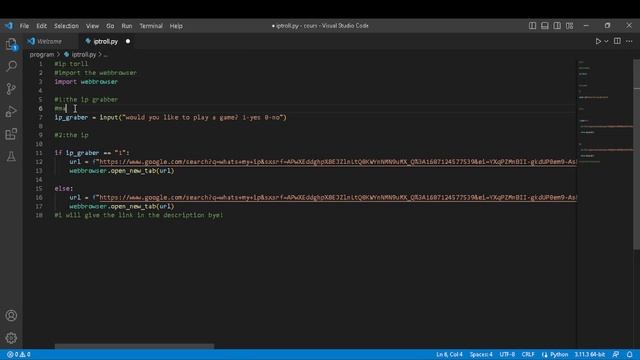This screenshot has height=360, width=640.
Task: Run the Python file with play button
Action: click(x=598, y=41)
